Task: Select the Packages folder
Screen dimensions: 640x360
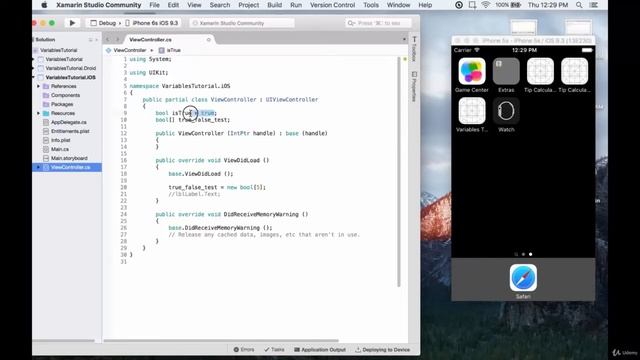Action: click(x=62, y=104)
